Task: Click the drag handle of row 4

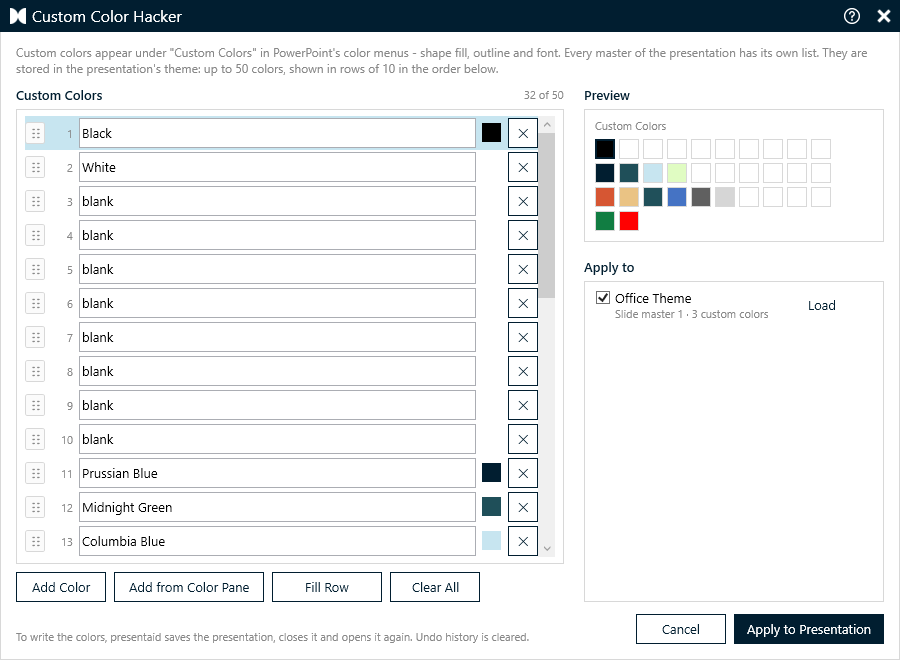Action: (36, 235)
